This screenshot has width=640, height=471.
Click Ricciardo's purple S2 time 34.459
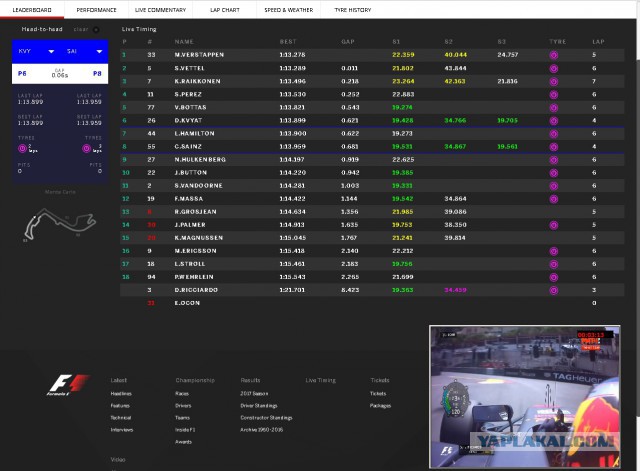click(x=455, y=290)
